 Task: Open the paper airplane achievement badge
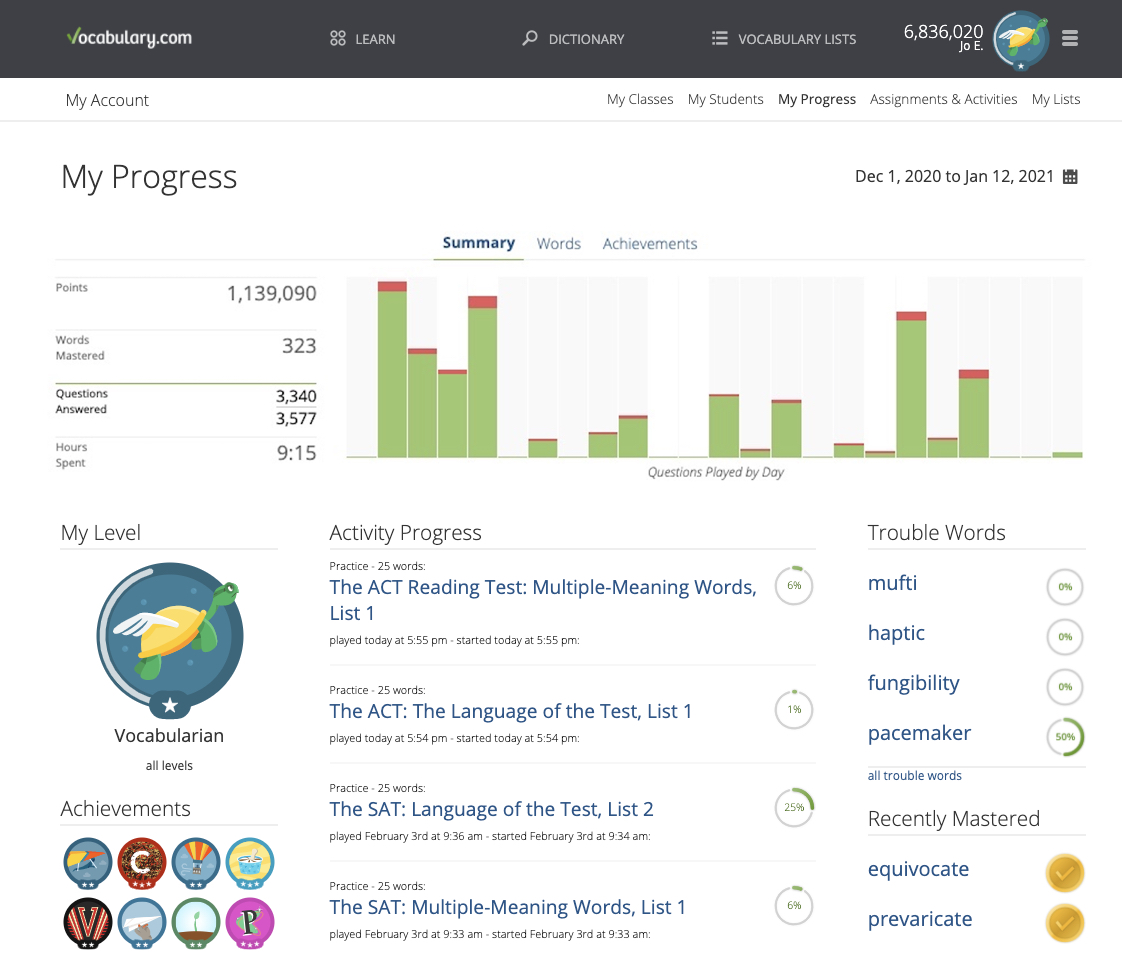click(x=141, y=922)
